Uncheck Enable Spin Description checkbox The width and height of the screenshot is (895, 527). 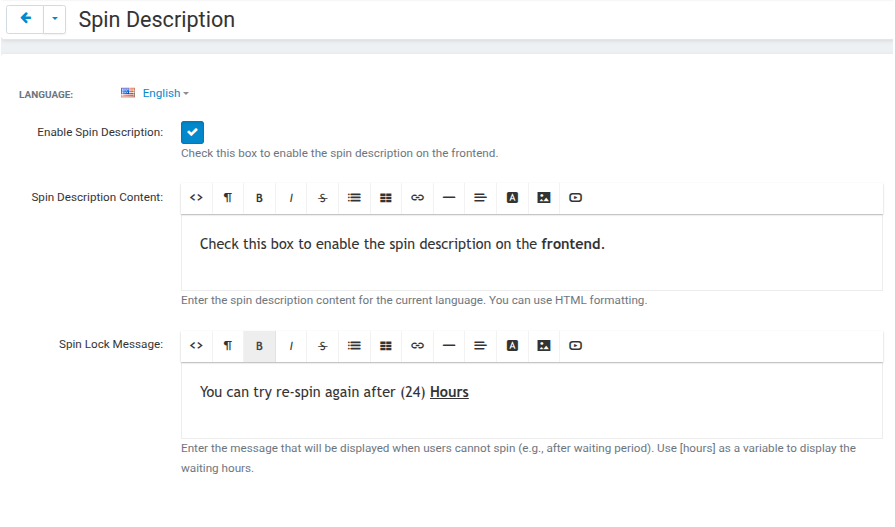(x=192, y=132)
